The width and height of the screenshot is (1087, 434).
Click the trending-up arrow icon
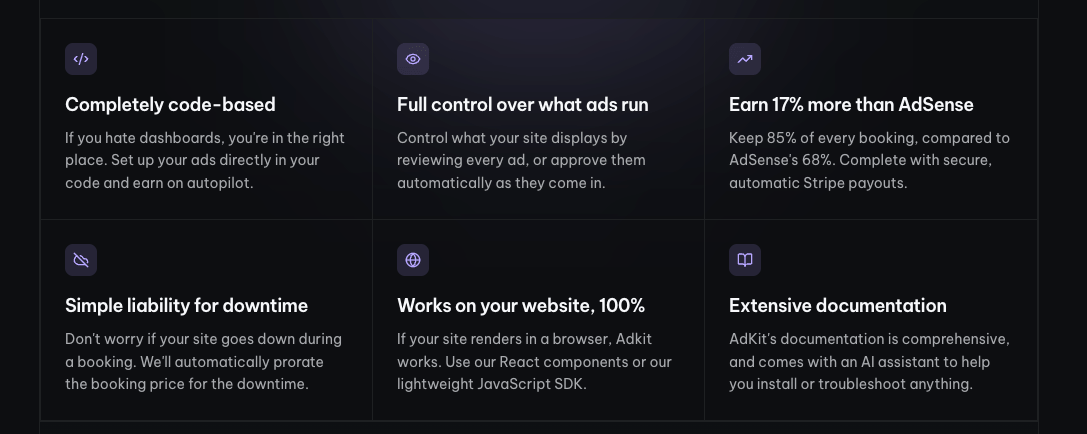point(745,59)
